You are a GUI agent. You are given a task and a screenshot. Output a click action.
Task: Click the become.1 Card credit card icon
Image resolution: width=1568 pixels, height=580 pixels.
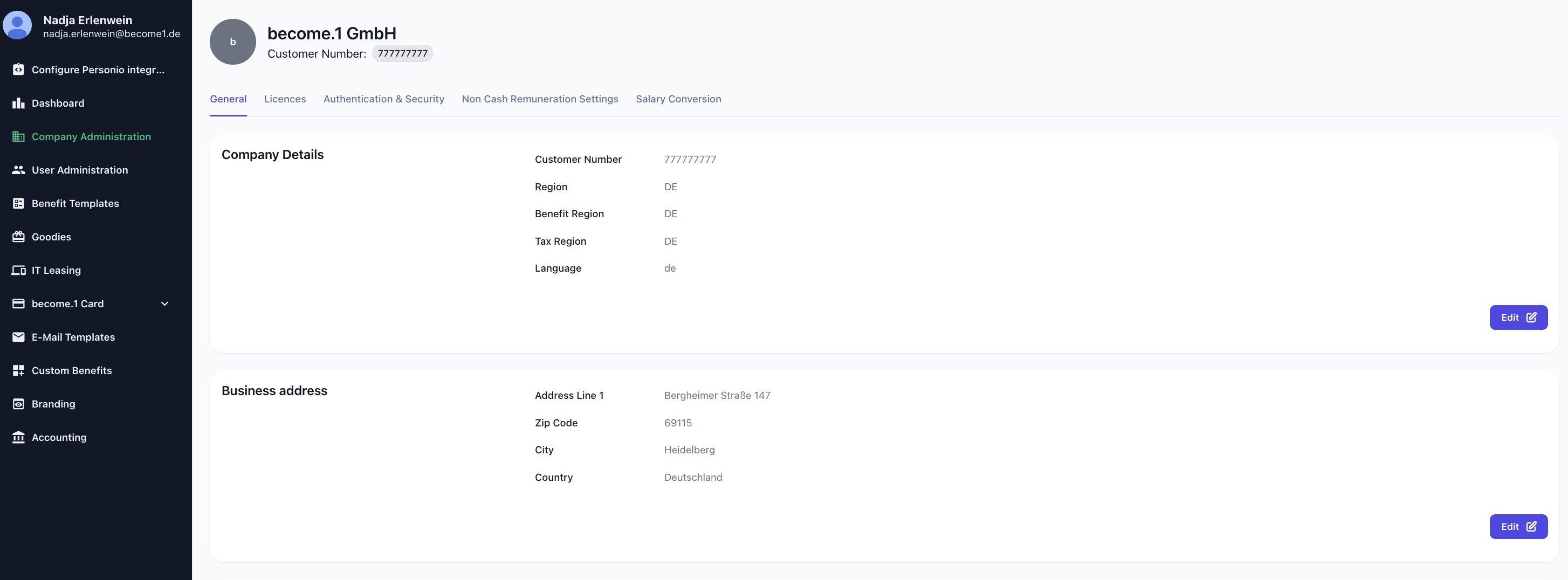tap(18, 303)
